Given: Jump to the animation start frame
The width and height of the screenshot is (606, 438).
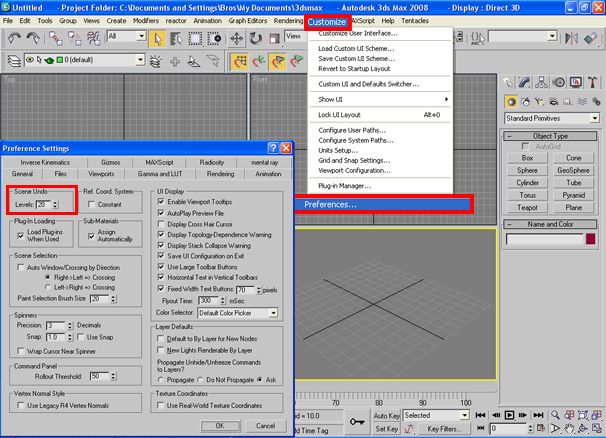Looking at the screenshot, I should (480, 415).
